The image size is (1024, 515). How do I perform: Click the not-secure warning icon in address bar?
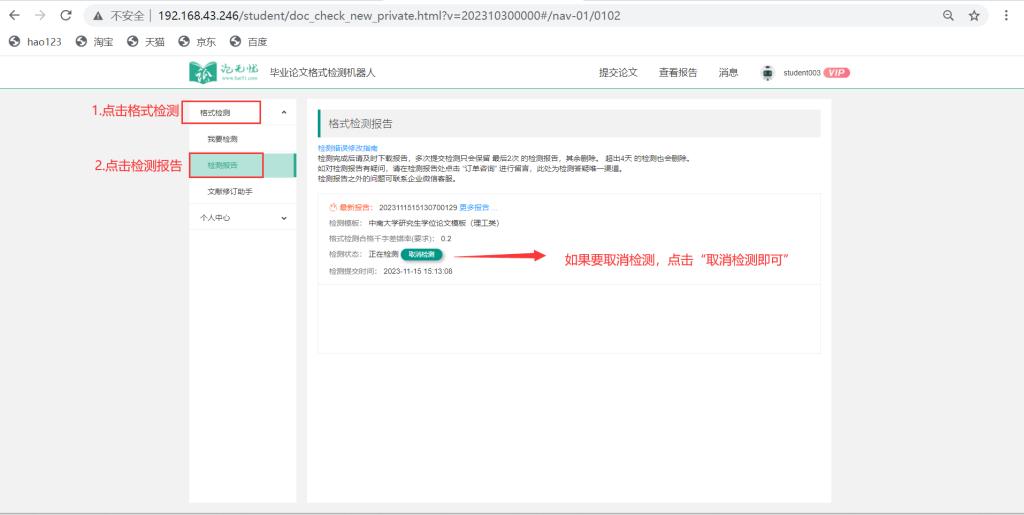(x=99, y=16)
